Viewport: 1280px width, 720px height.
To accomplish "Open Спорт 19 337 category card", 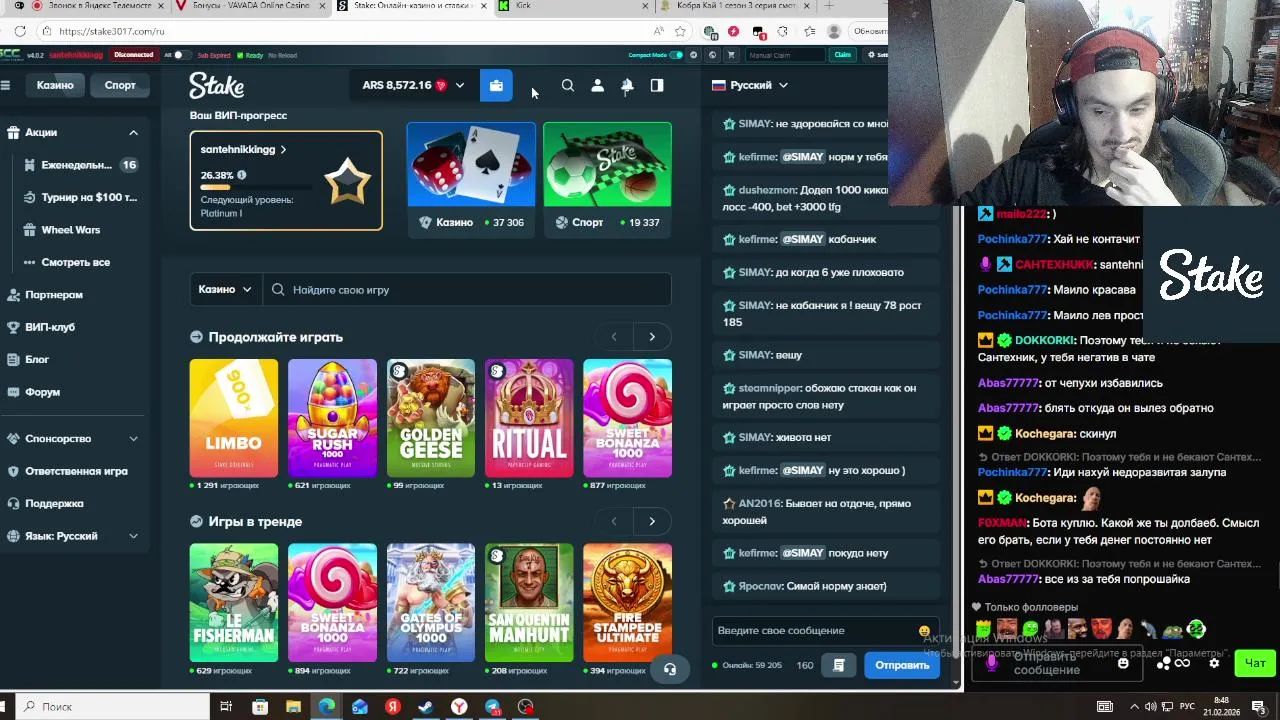I will click(607, 180).
